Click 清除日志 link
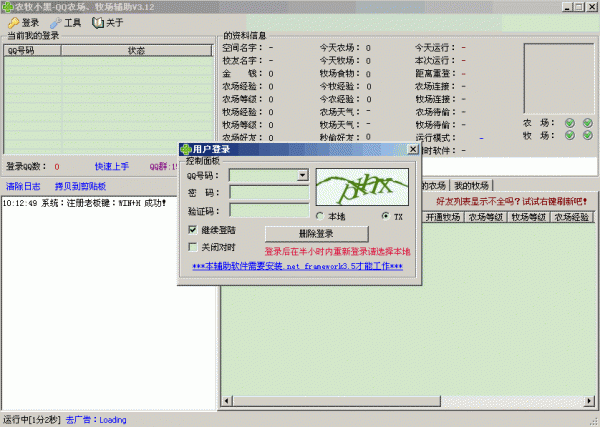The width and height of the screenshot is (600, 427). click(x=23, y=187)
